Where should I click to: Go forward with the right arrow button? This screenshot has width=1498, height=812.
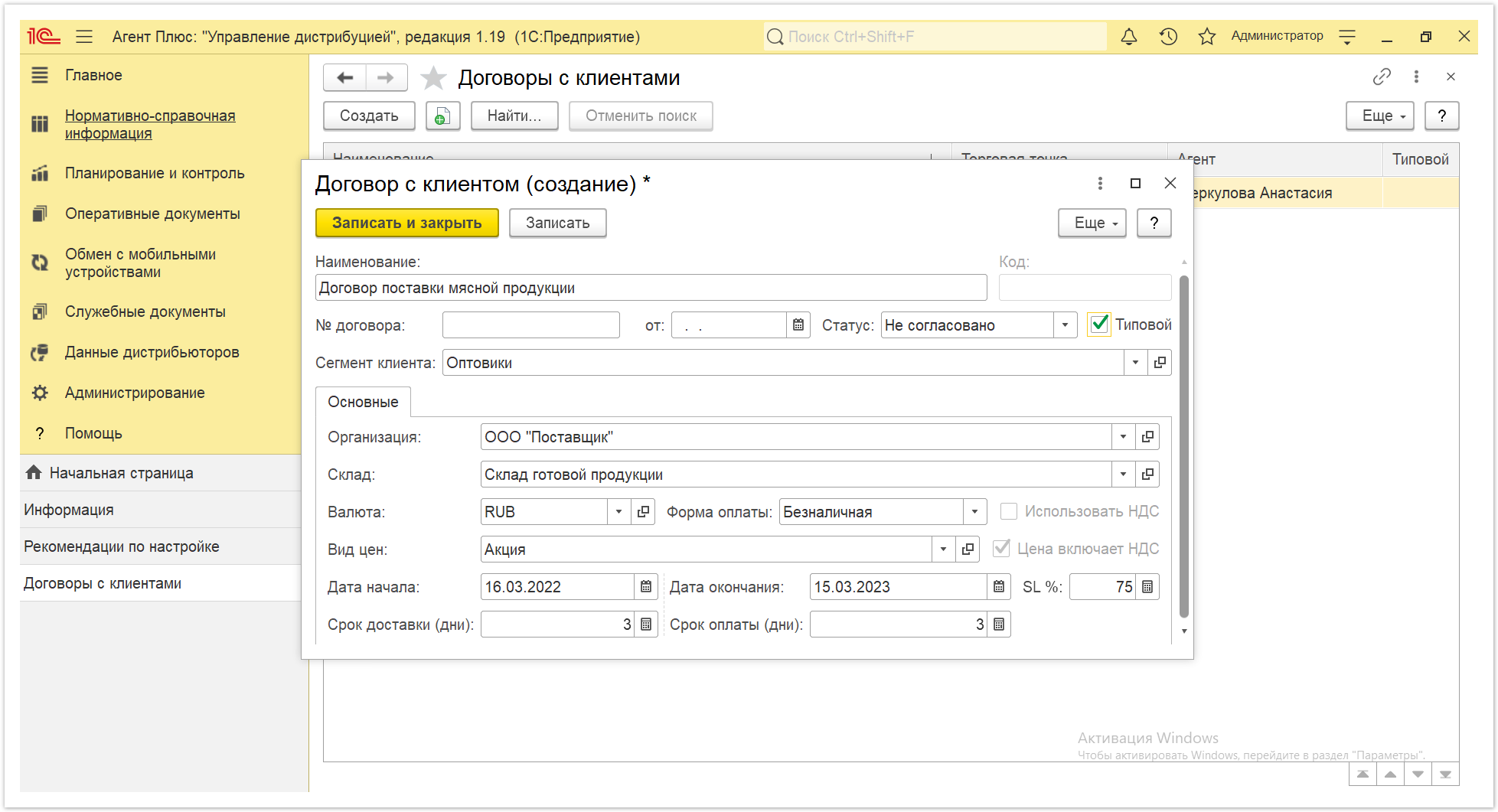386,77
